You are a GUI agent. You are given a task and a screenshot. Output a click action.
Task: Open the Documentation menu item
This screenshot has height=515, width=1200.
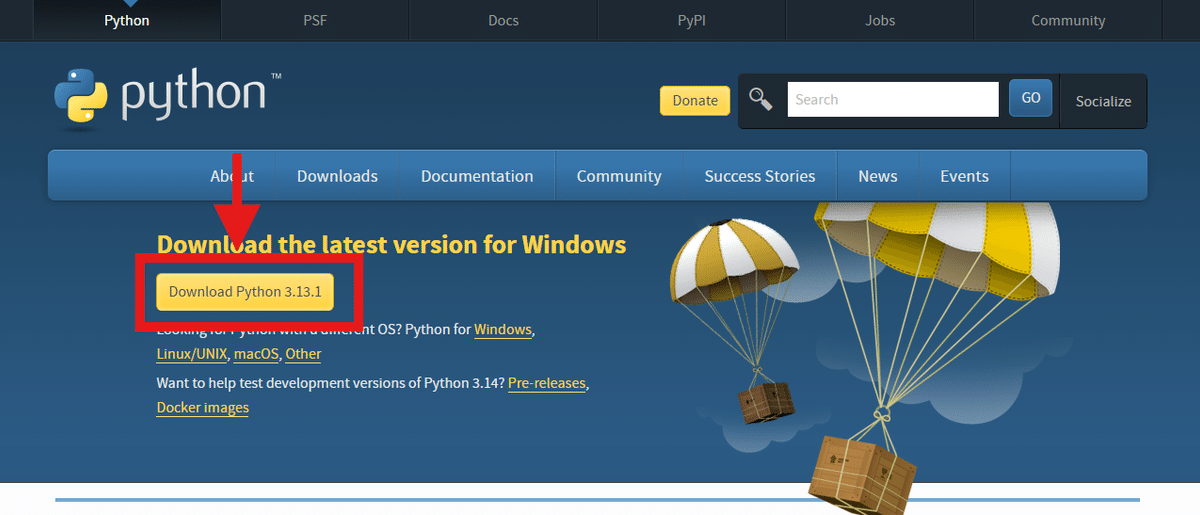477,176
